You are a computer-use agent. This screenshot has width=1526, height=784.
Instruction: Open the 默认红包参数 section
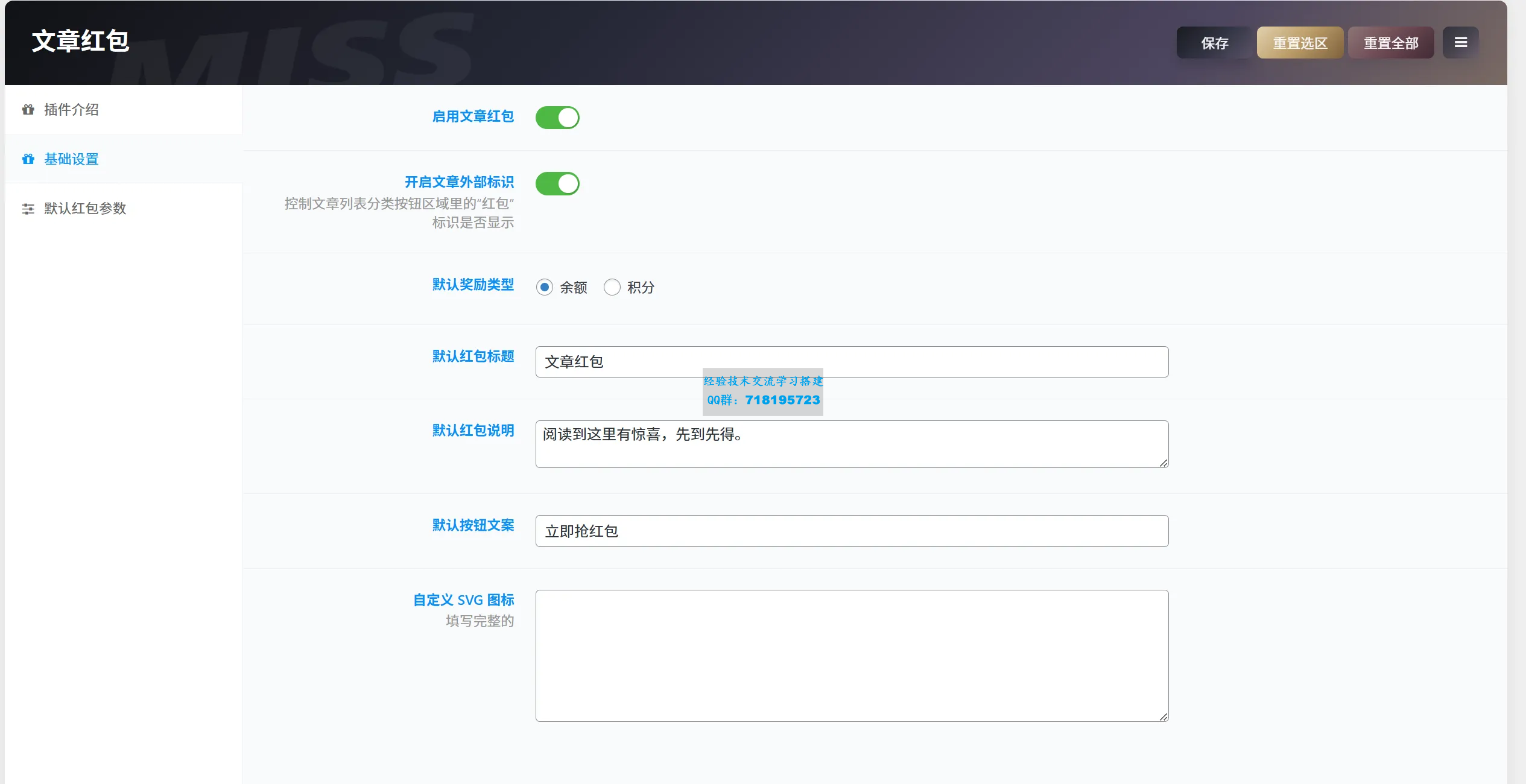pos(124,209)
